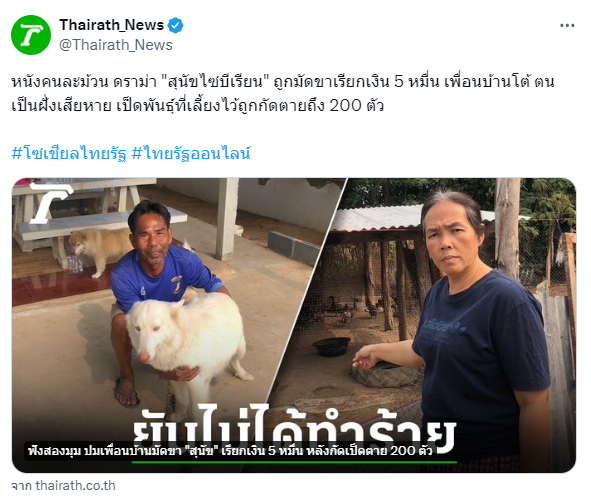Open the Thairath_News green profile avatar
This screenshot has width=591, height=499.
pos(31,35)
